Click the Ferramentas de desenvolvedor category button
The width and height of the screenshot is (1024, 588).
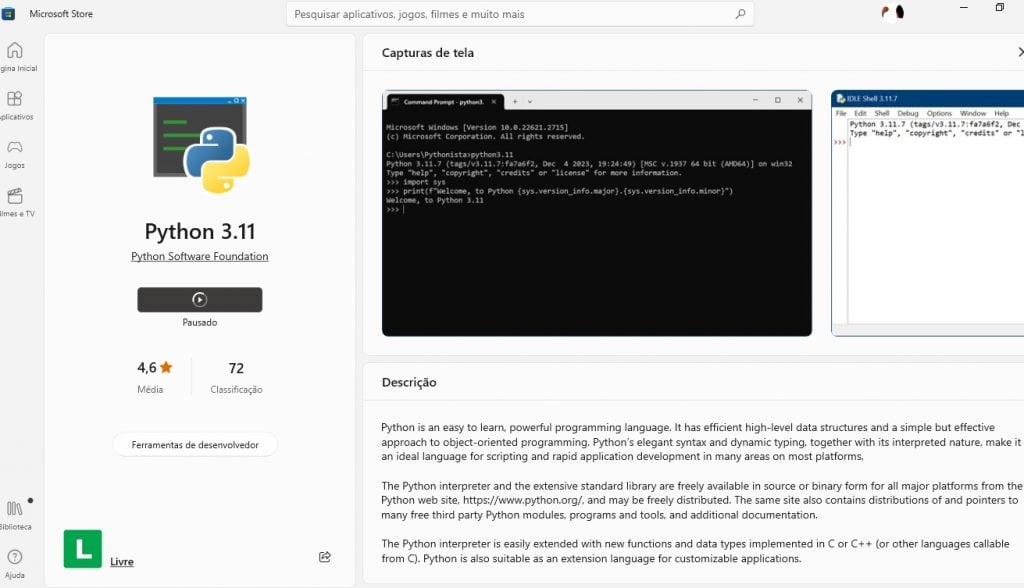(195, 445)
